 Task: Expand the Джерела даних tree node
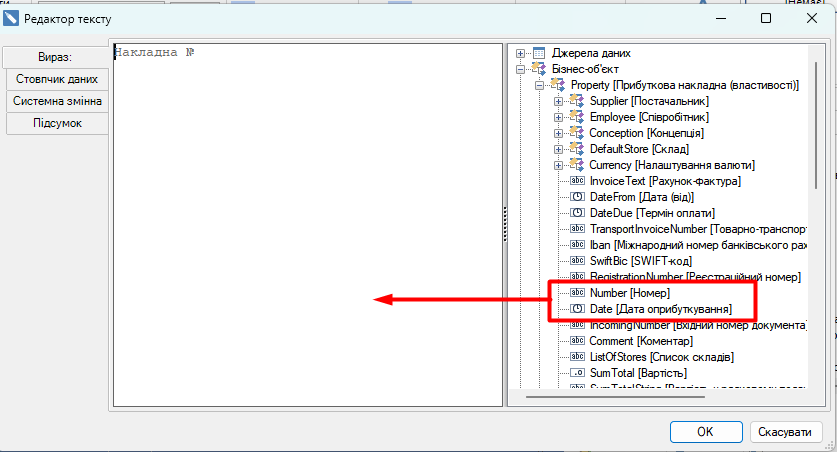click(x=520, y=53)
